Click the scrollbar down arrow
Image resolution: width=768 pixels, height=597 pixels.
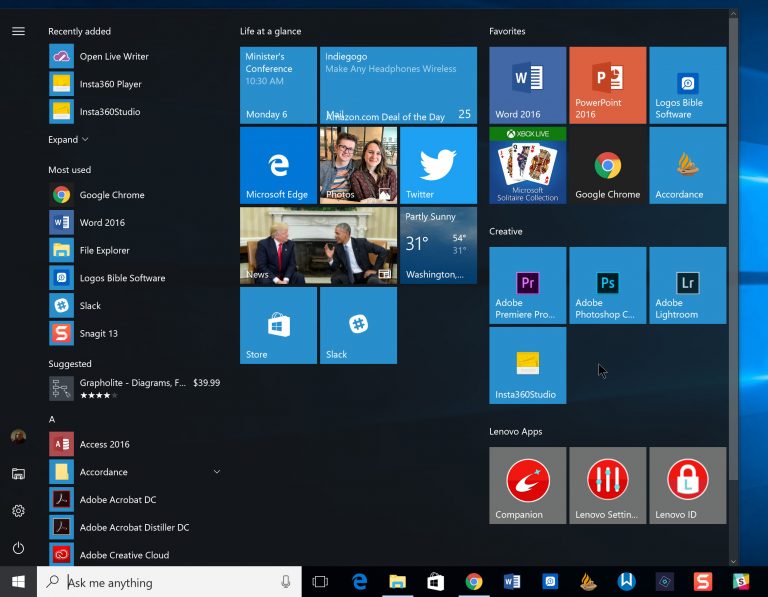coord(733,561)
